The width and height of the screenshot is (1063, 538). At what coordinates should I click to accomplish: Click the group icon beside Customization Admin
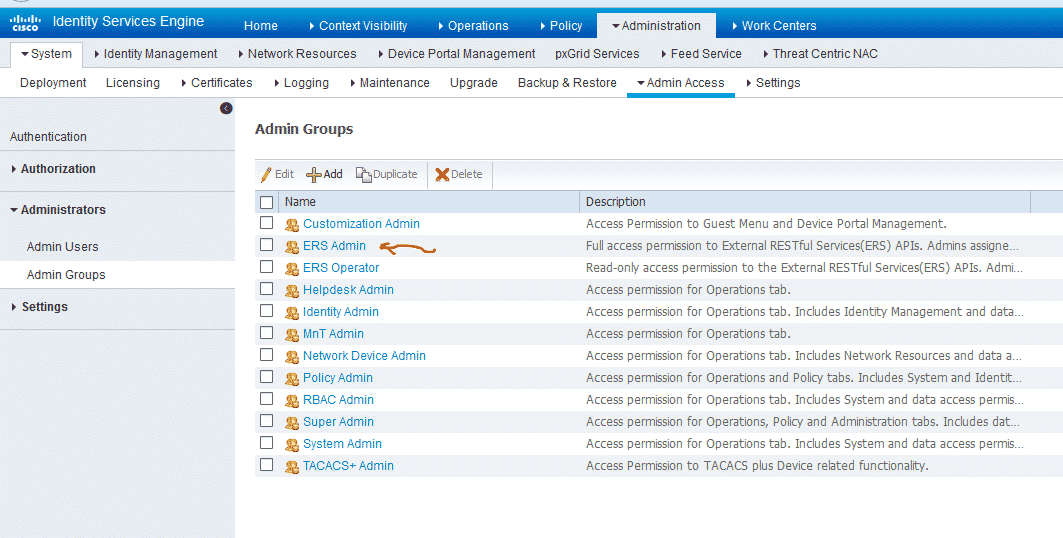point(292,225)
